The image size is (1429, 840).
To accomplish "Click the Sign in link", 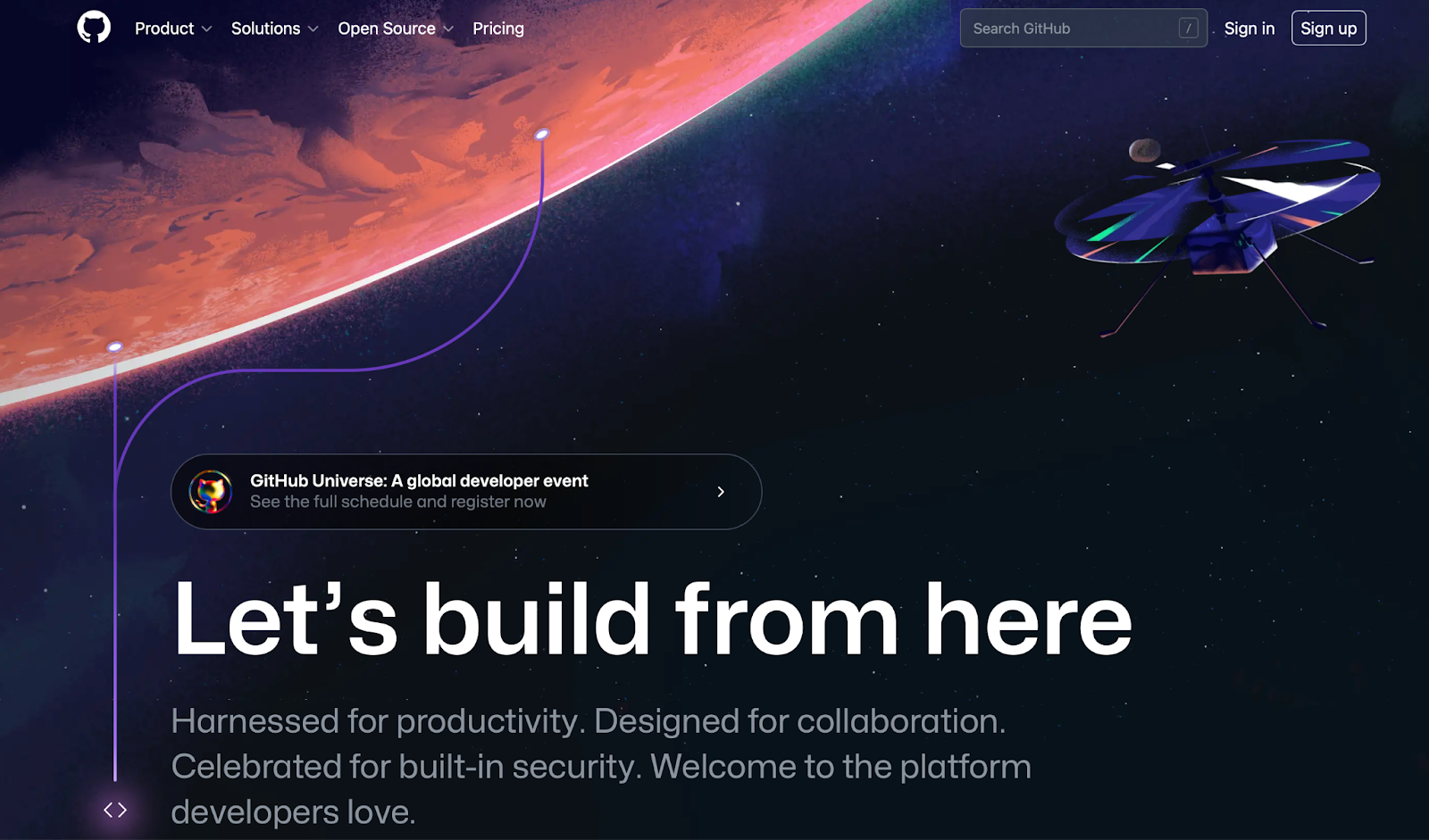I will coord(1249,29).
